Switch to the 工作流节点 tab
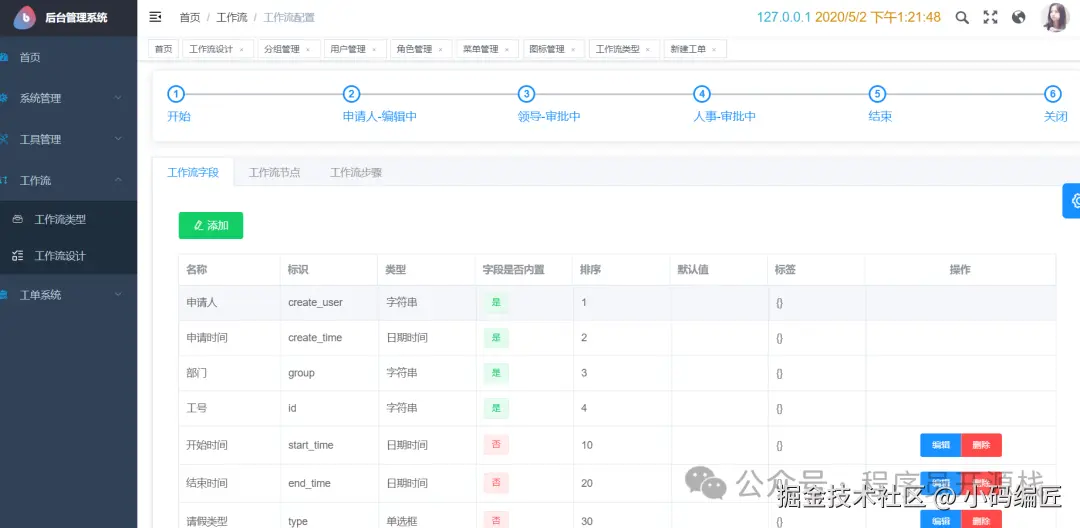This screenshot has width=1080, height=528. click(274, 172)
